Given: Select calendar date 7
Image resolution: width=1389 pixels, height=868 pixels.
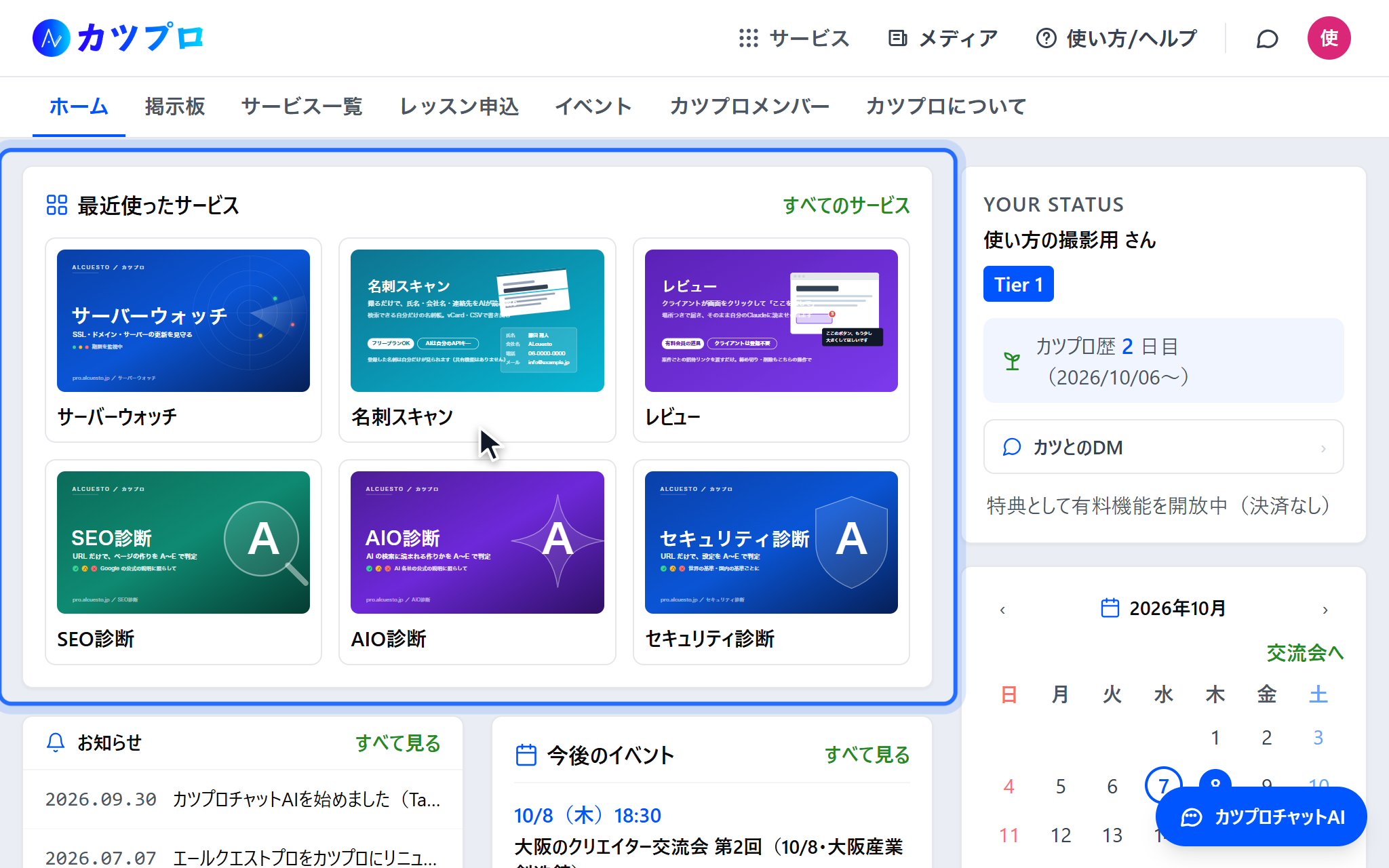Looking at the screenshot, I should pyautogui.click(x=1163, y=786).
